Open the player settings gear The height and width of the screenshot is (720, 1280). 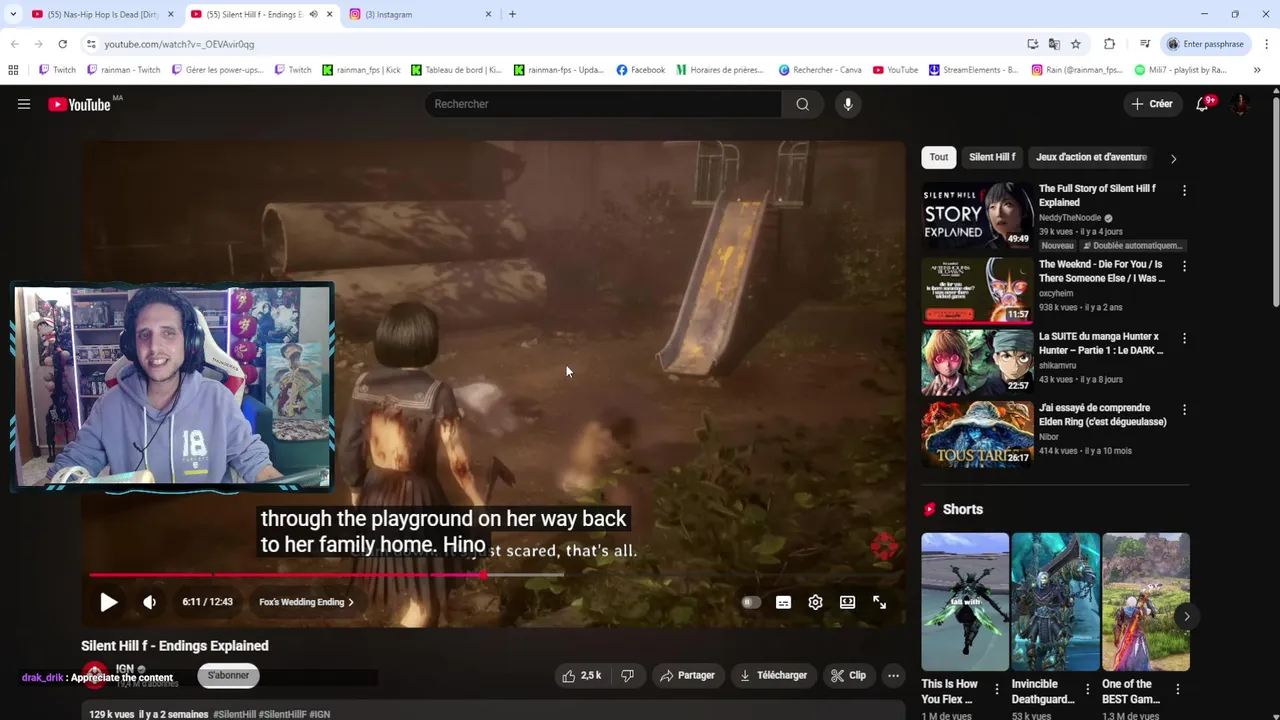tap(815, 602)
